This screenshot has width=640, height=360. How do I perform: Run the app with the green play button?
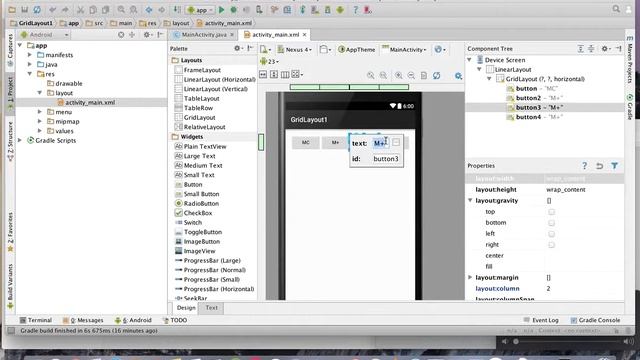[222, 10]
